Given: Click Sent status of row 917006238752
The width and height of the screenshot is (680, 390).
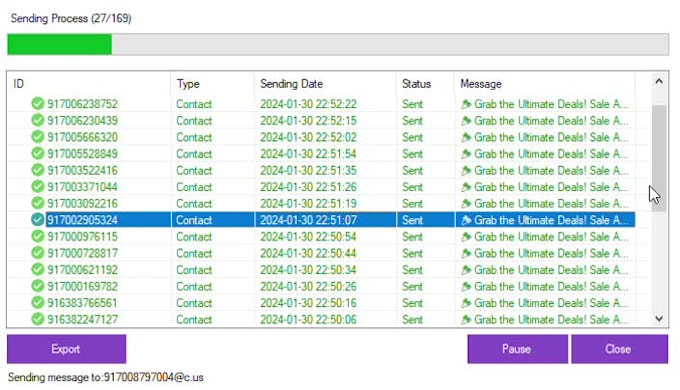Looking at the screenshot, I should [x=412, y=104].
